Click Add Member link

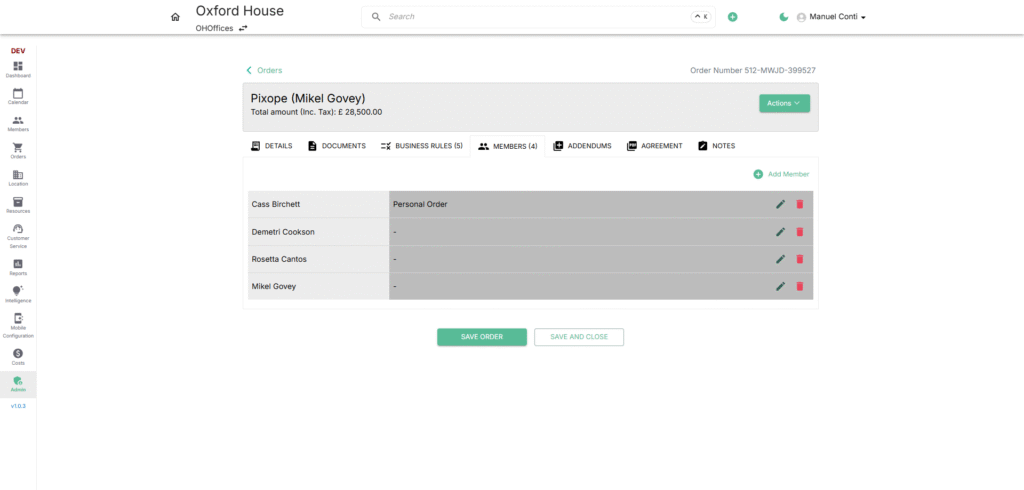click(781, 174)
